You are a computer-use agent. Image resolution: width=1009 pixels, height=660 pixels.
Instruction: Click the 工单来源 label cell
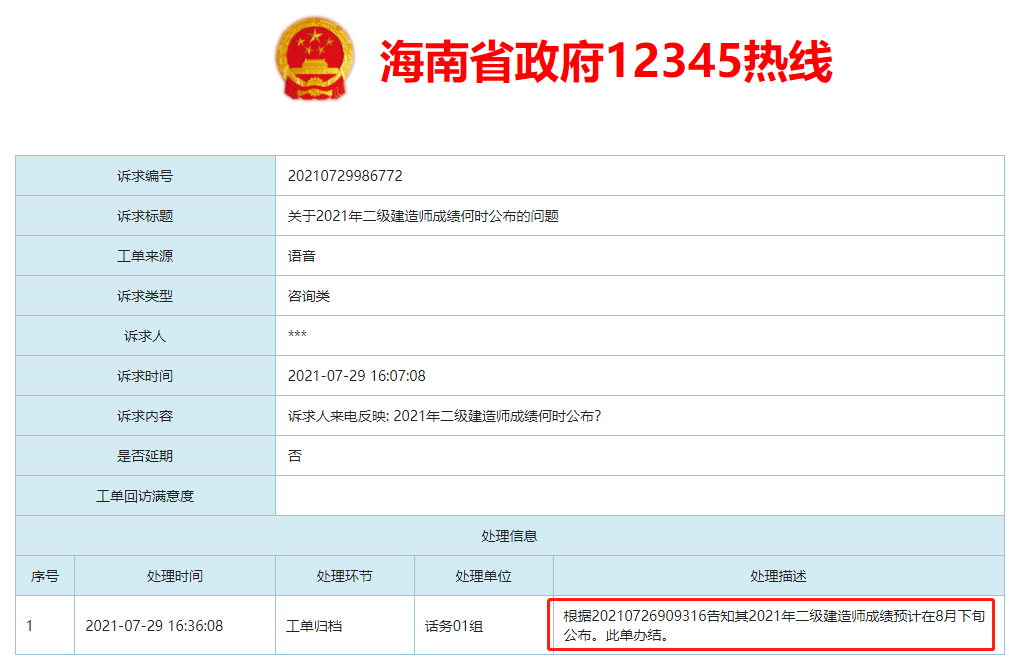tap(145, 256)
